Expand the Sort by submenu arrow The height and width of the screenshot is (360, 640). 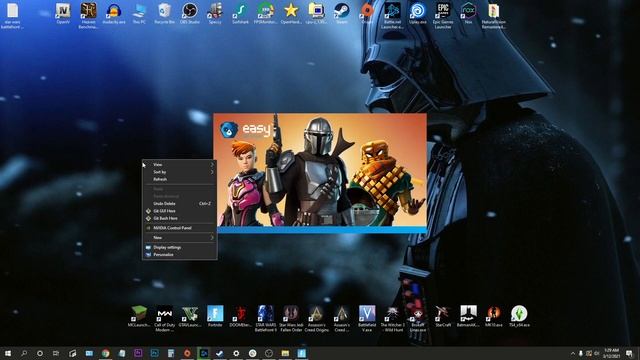coord(212,172)
